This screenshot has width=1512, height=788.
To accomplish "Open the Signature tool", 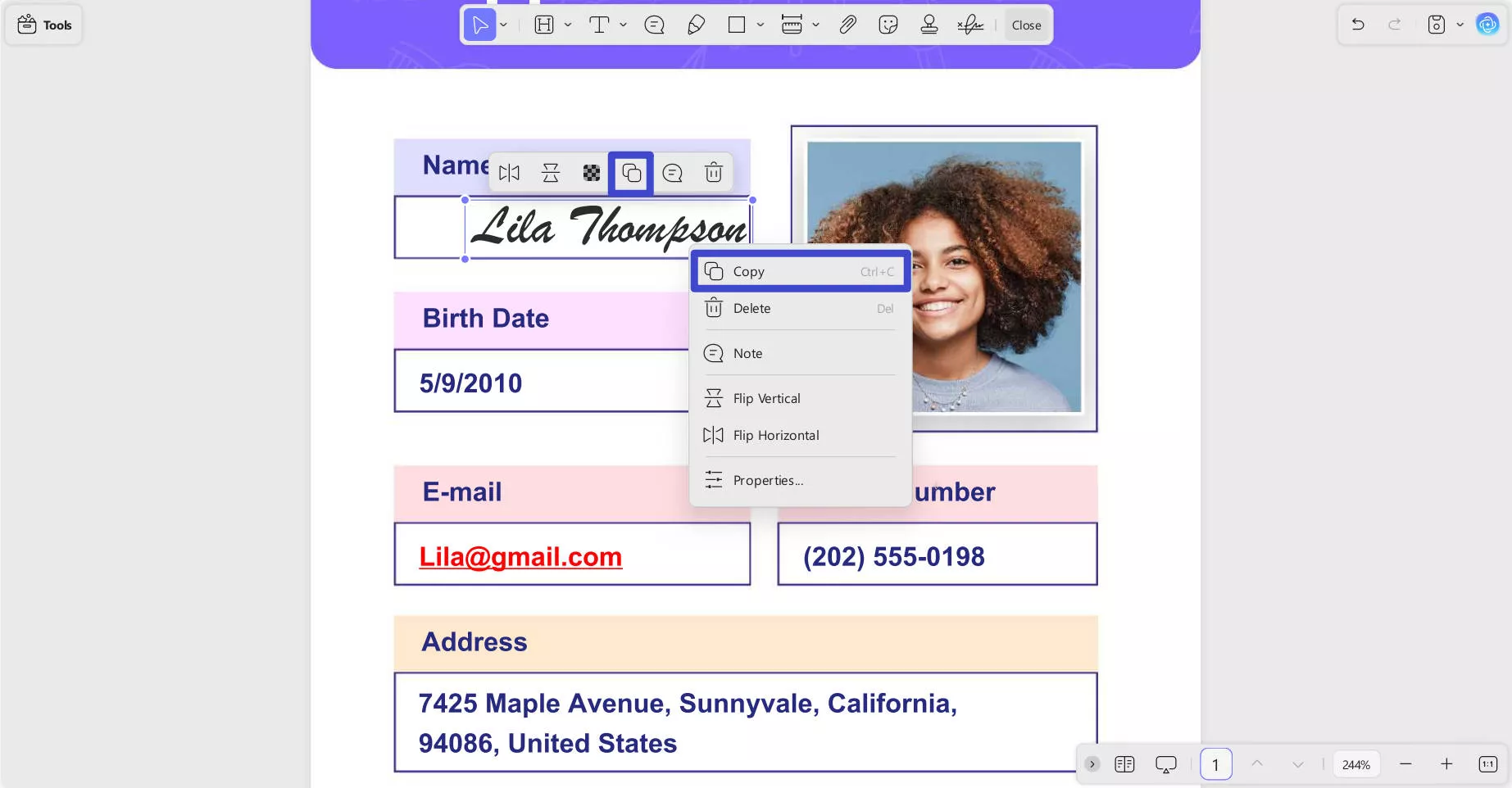I will [970, 25].
